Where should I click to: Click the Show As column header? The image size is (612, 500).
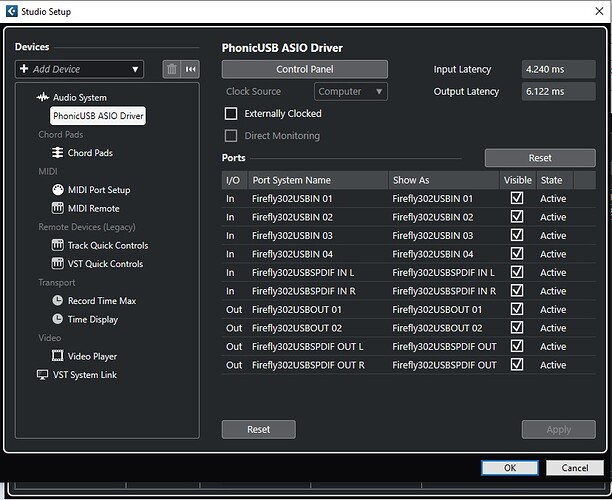click(x=444, y=180)
